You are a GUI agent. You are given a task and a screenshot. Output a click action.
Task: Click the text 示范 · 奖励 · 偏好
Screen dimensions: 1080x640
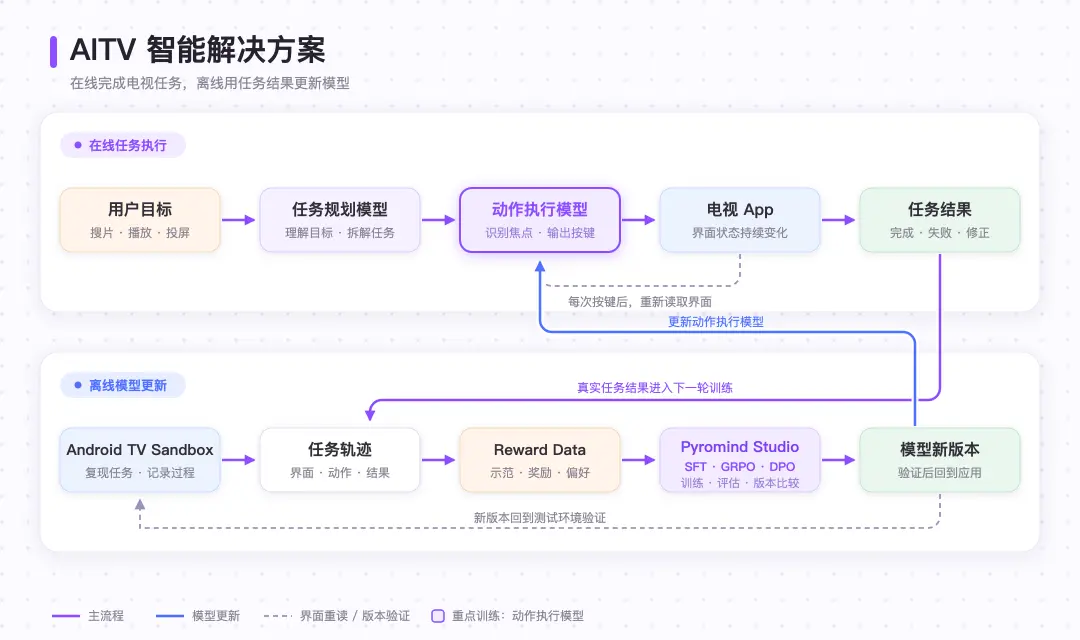coord(540,473)
